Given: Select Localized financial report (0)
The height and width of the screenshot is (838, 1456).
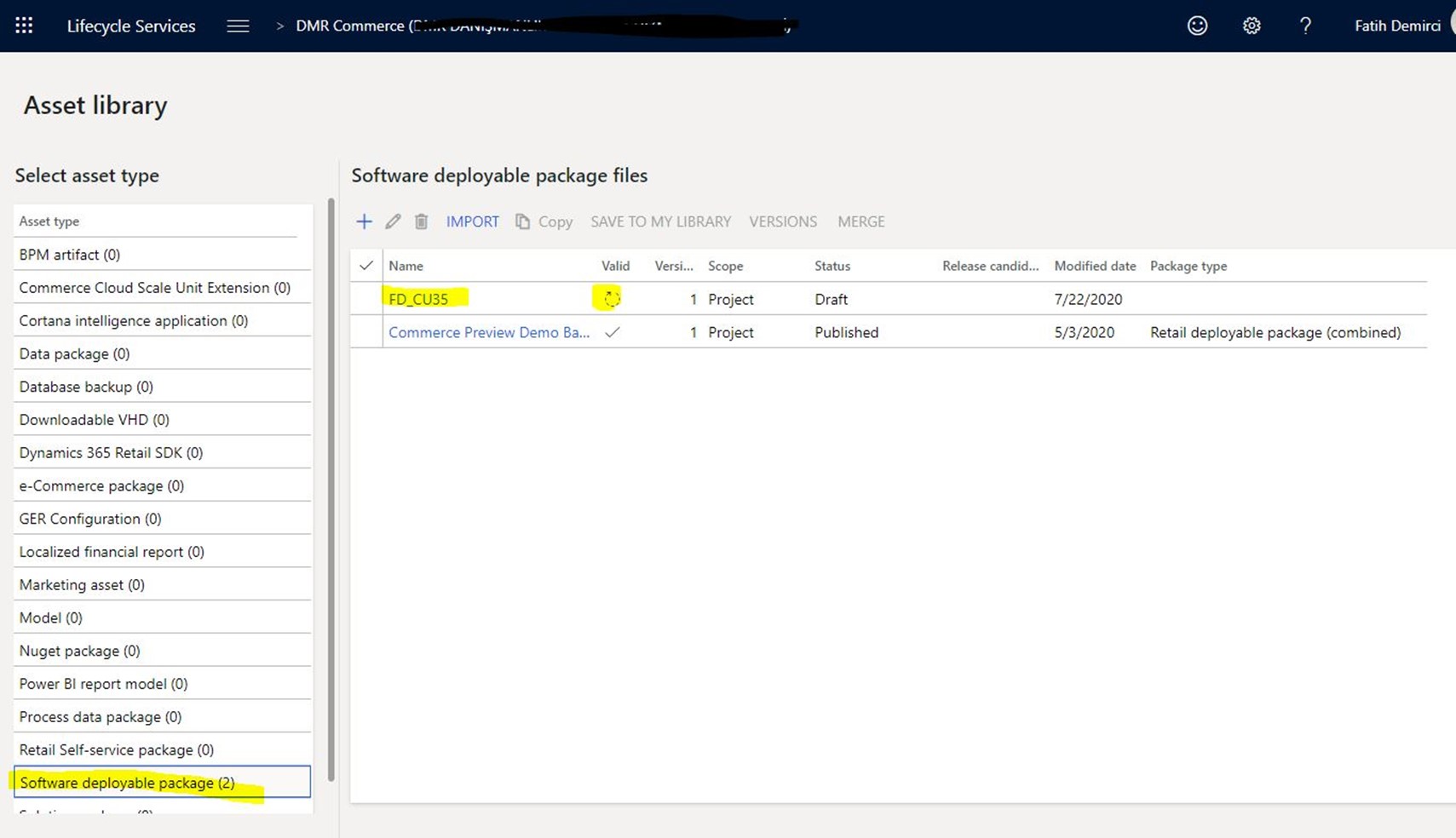Looking at the screenshot, I should click(x=162, y=552).
